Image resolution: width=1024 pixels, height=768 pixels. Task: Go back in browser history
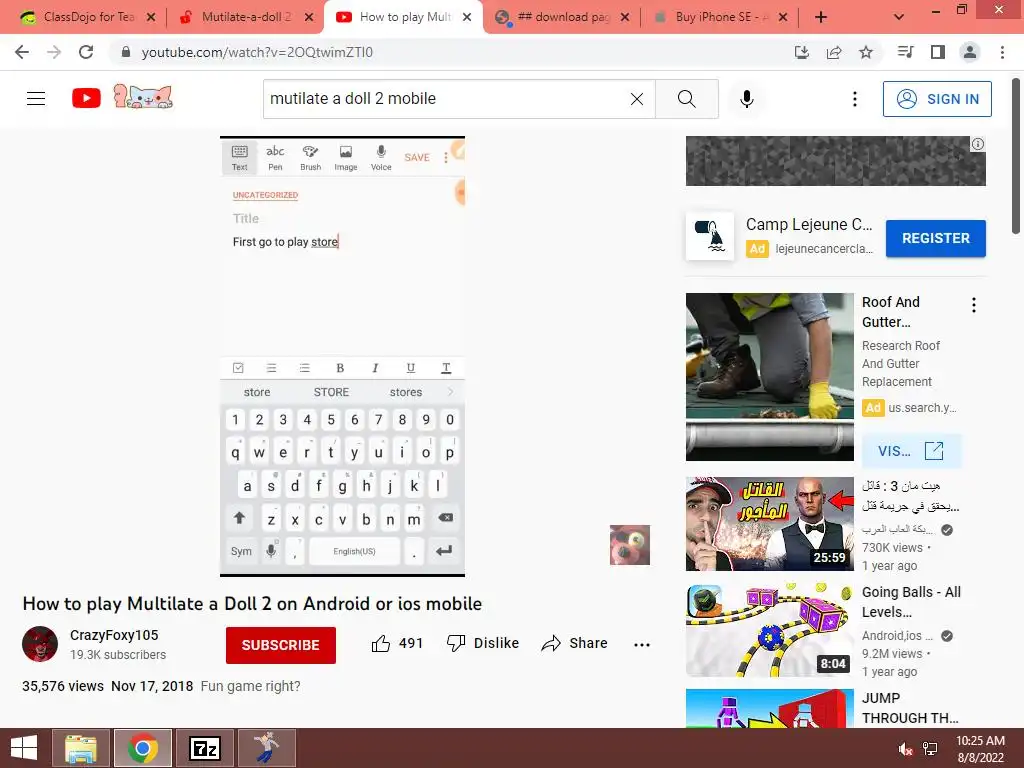tap(22, 52)
